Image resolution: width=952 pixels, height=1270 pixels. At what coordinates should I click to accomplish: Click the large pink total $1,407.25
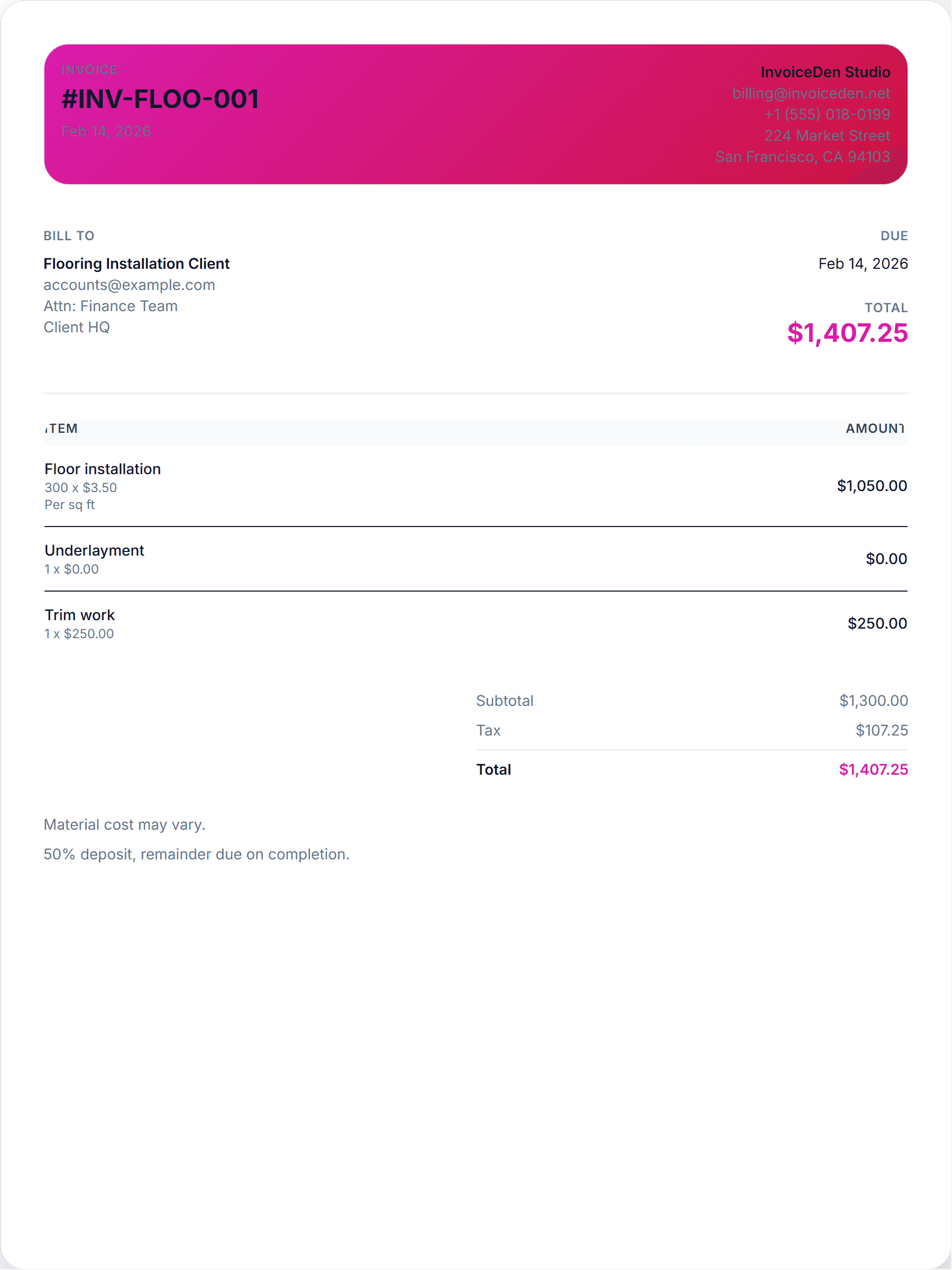[x=847, y=333]
